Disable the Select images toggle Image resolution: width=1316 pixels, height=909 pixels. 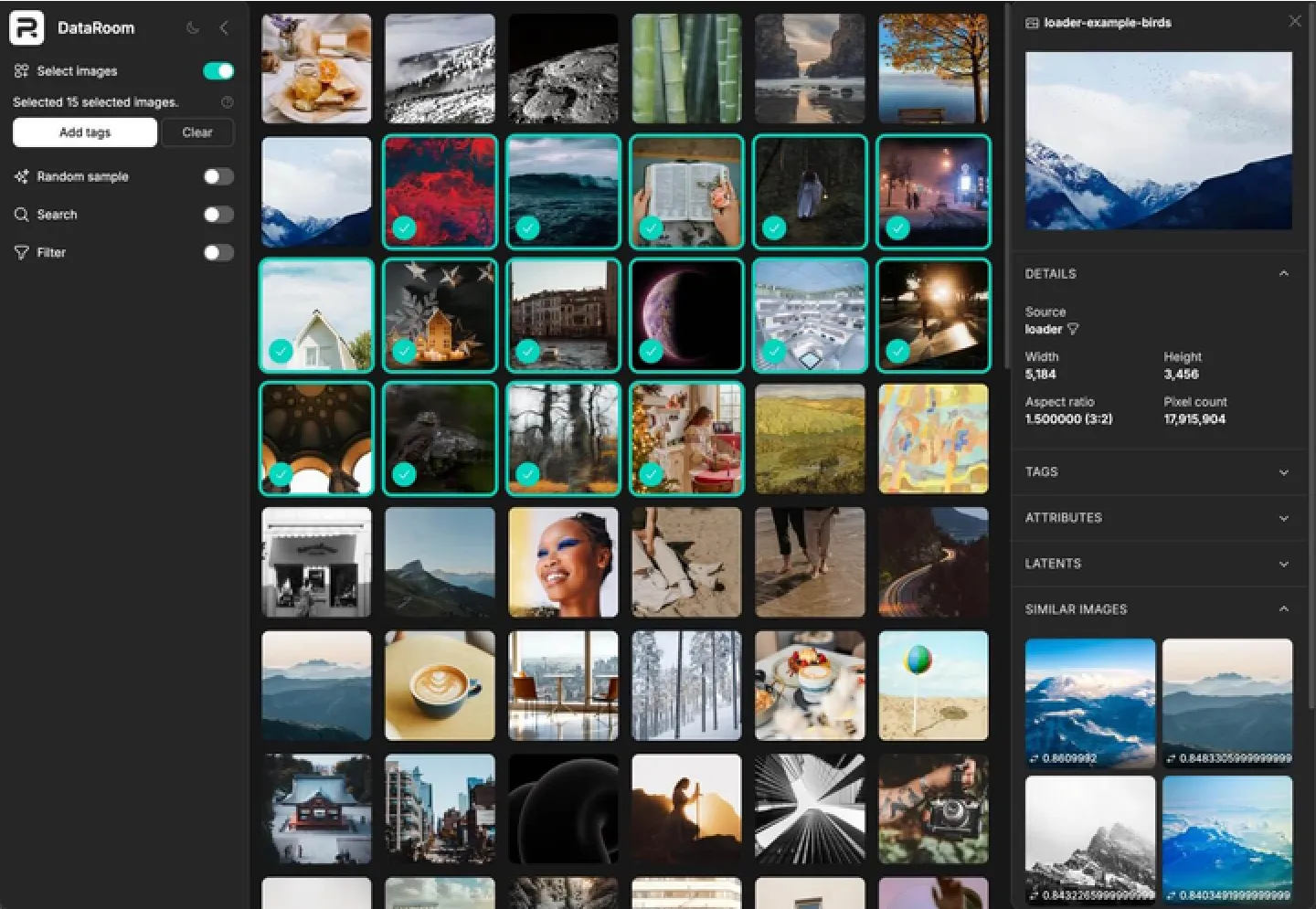(218, 71)
